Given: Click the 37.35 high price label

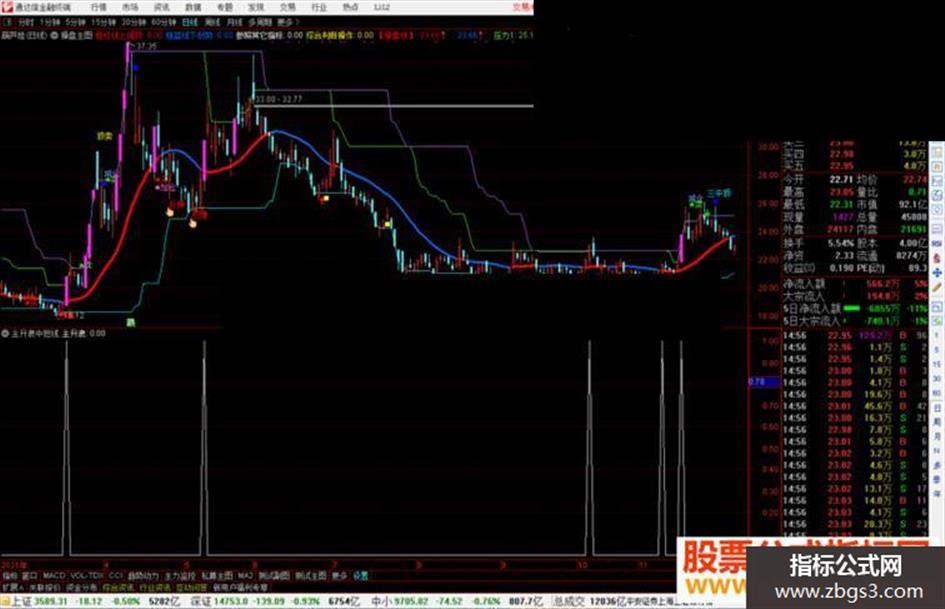Looking at the screenshot, I should click(146, 46).
